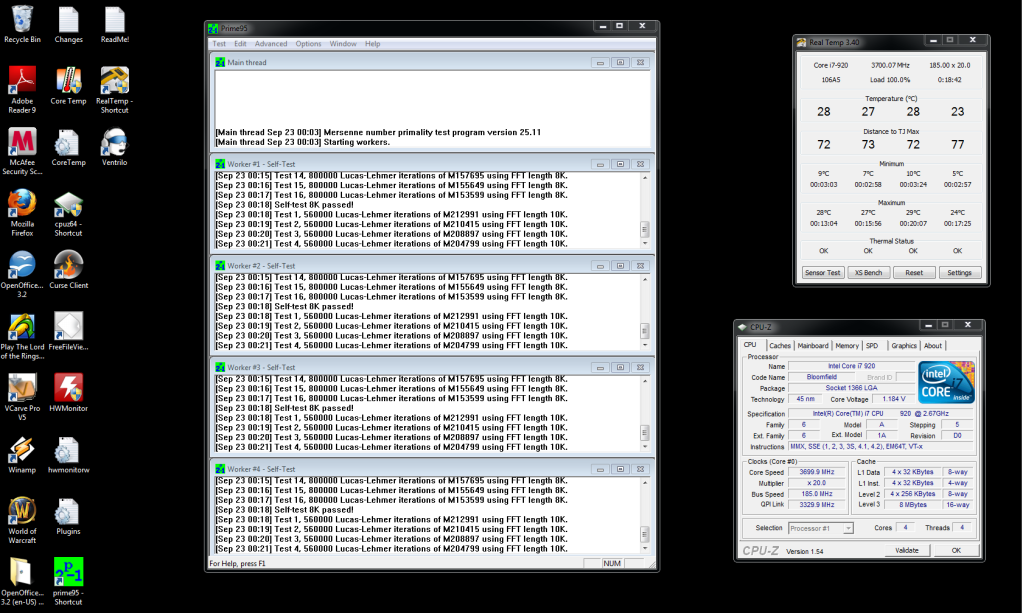Click XS Bench in Real Temp
The height and width of the screenshot is (613, 1023).
(x=868, y=273)
